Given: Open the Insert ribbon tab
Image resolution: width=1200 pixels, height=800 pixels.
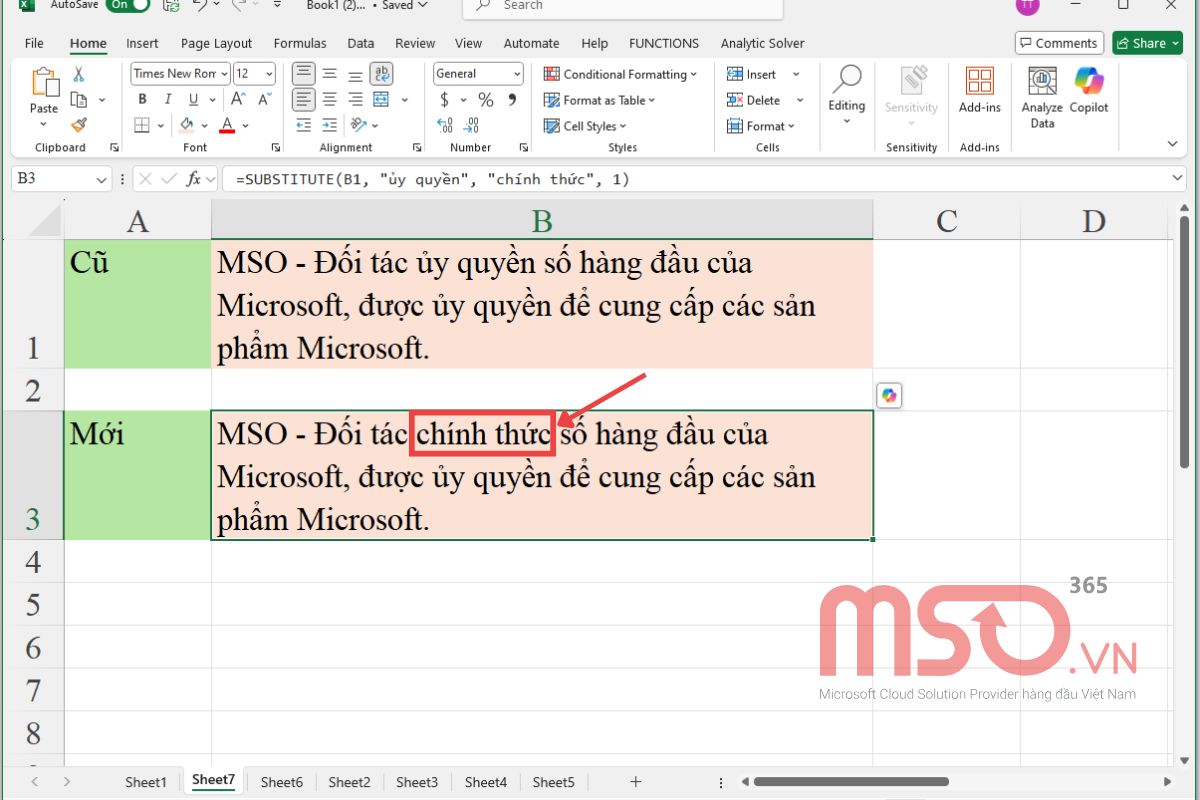Looking at the screenshot, I should point(142,43).
